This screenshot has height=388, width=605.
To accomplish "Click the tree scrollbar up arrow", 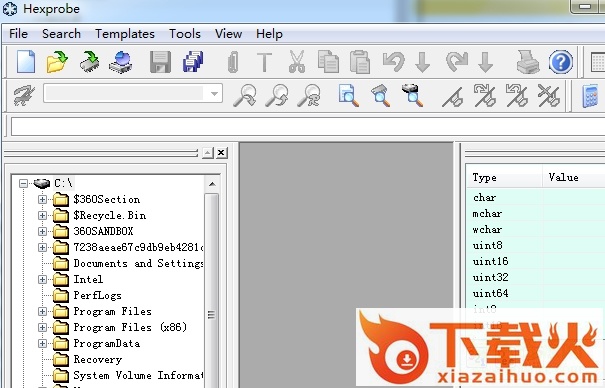I will pos(212,184).
